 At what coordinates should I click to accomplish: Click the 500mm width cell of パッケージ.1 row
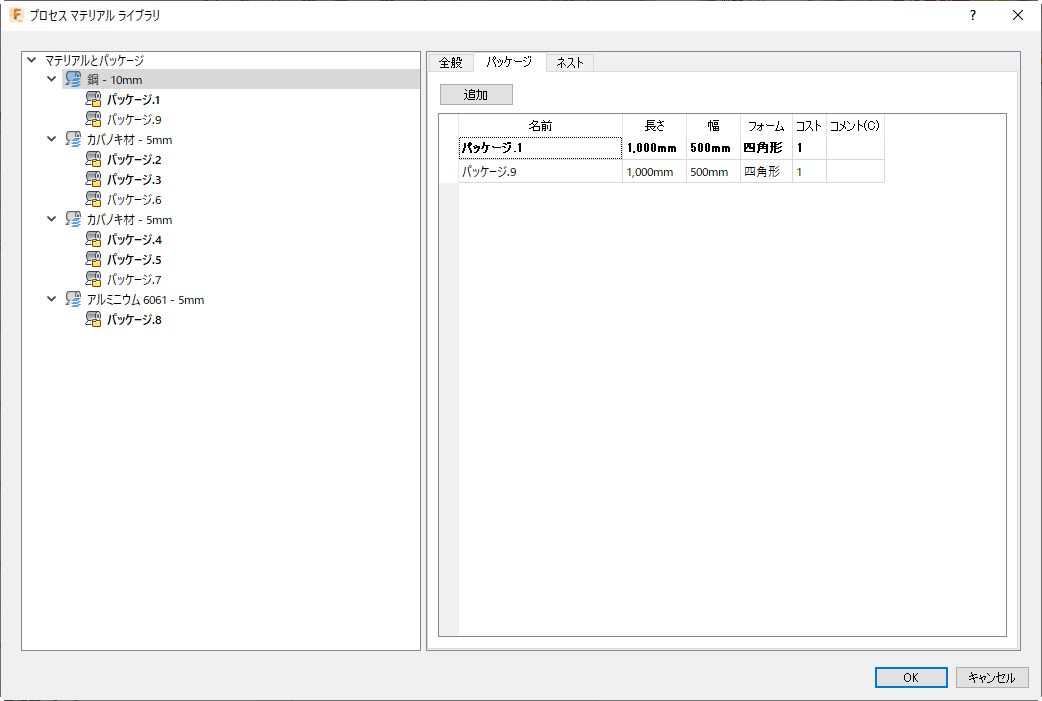(x=713, y=148)
